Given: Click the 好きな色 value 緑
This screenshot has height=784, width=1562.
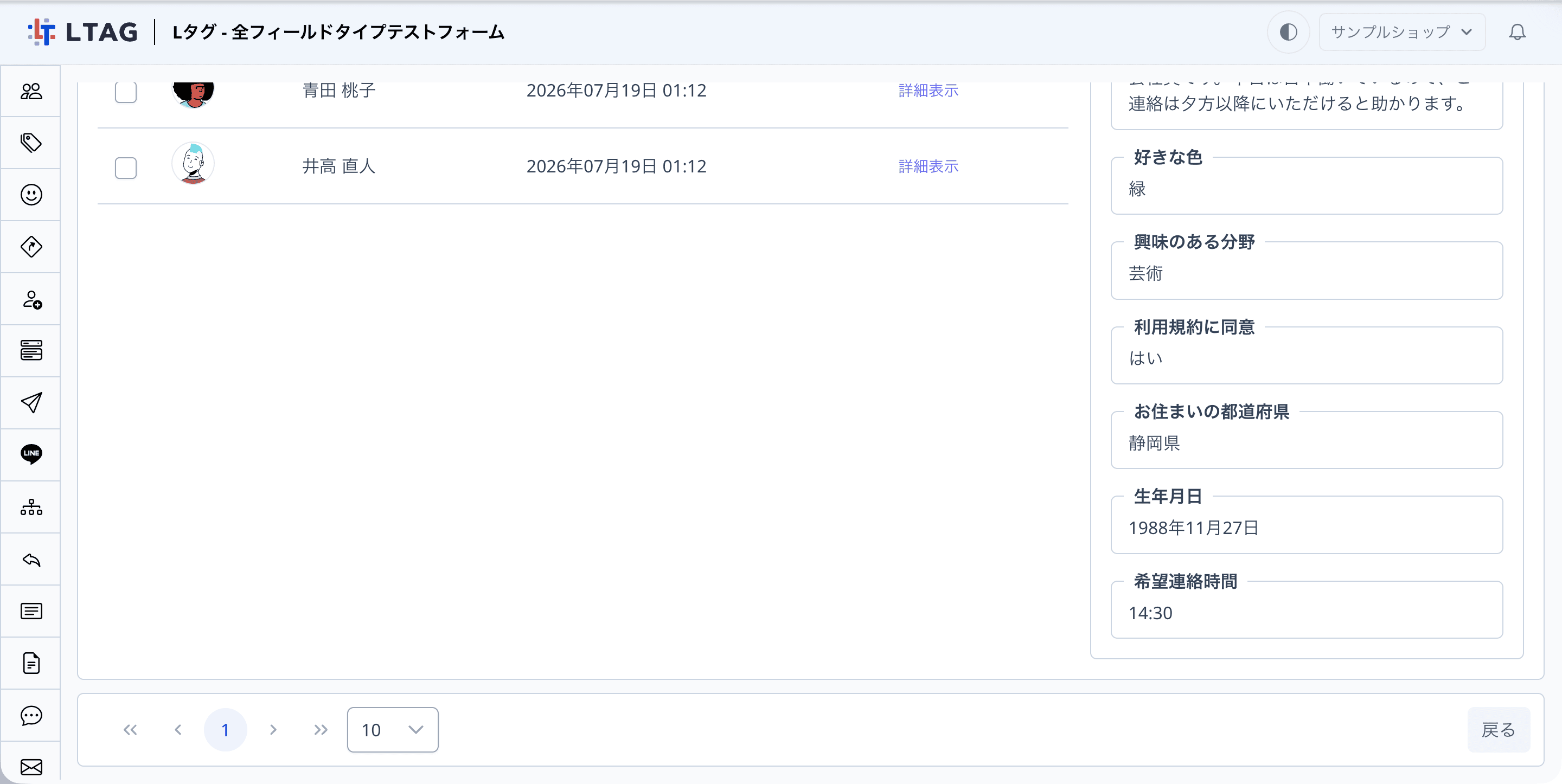Looking at the screenshot, I should click(x=1137, y=189).
